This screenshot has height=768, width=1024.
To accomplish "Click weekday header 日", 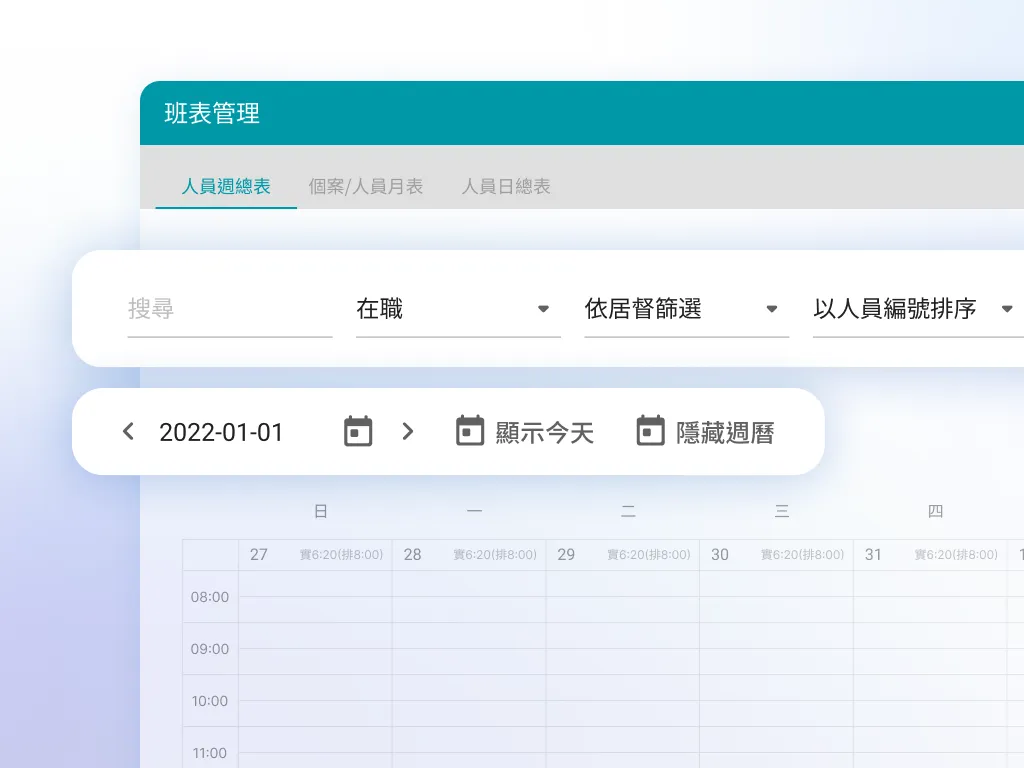I will click(x=321, y=511).
